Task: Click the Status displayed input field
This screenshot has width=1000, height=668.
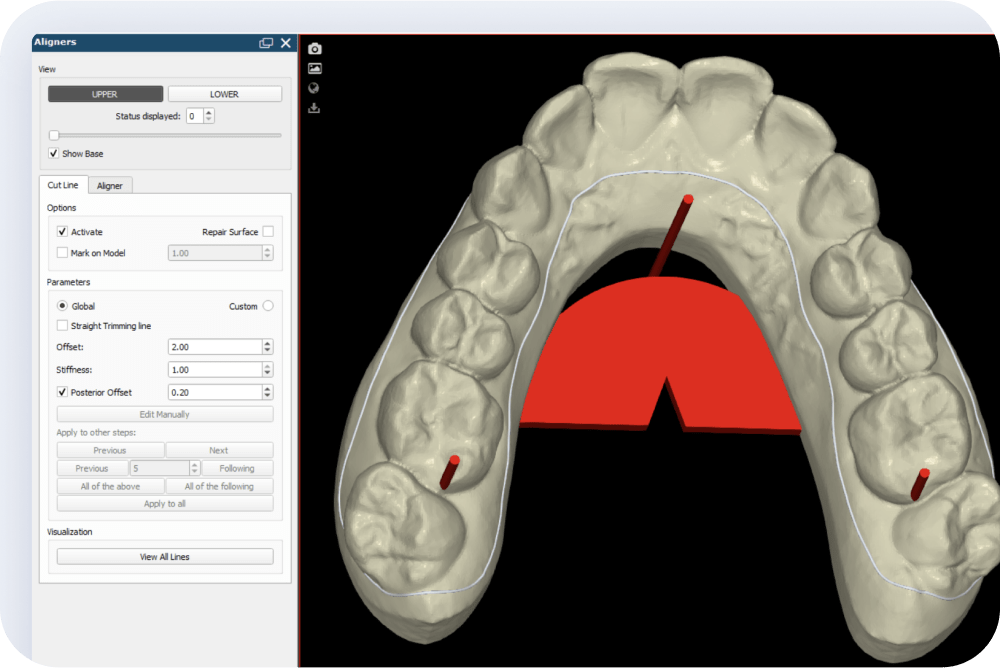Action: click(195, 116)
